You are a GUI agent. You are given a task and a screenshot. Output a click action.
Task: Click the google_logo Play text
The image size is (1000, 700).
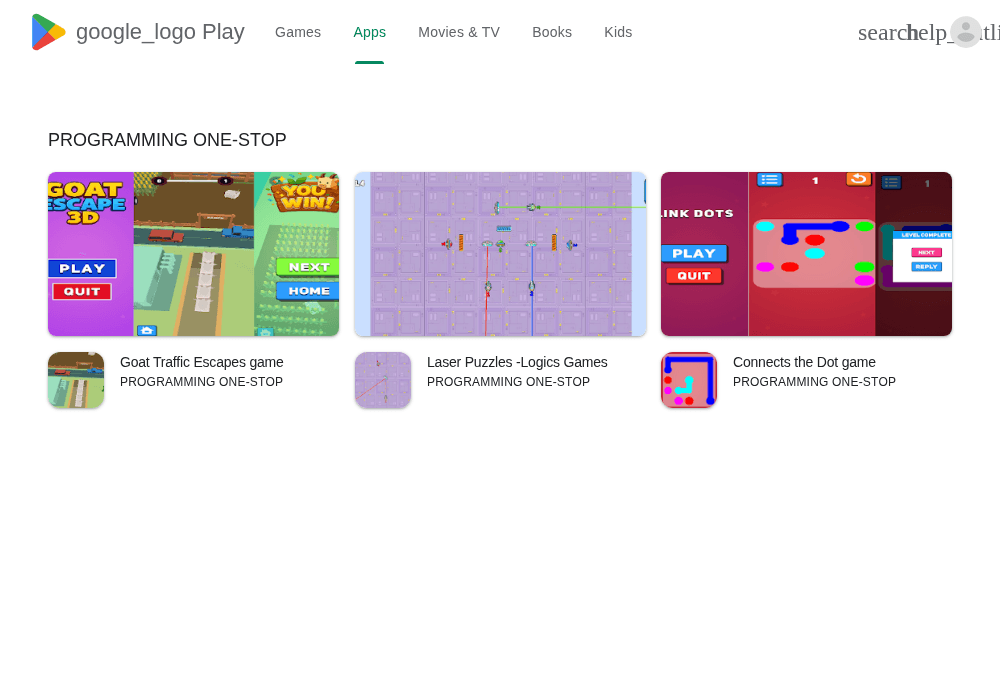coord(160,32)
